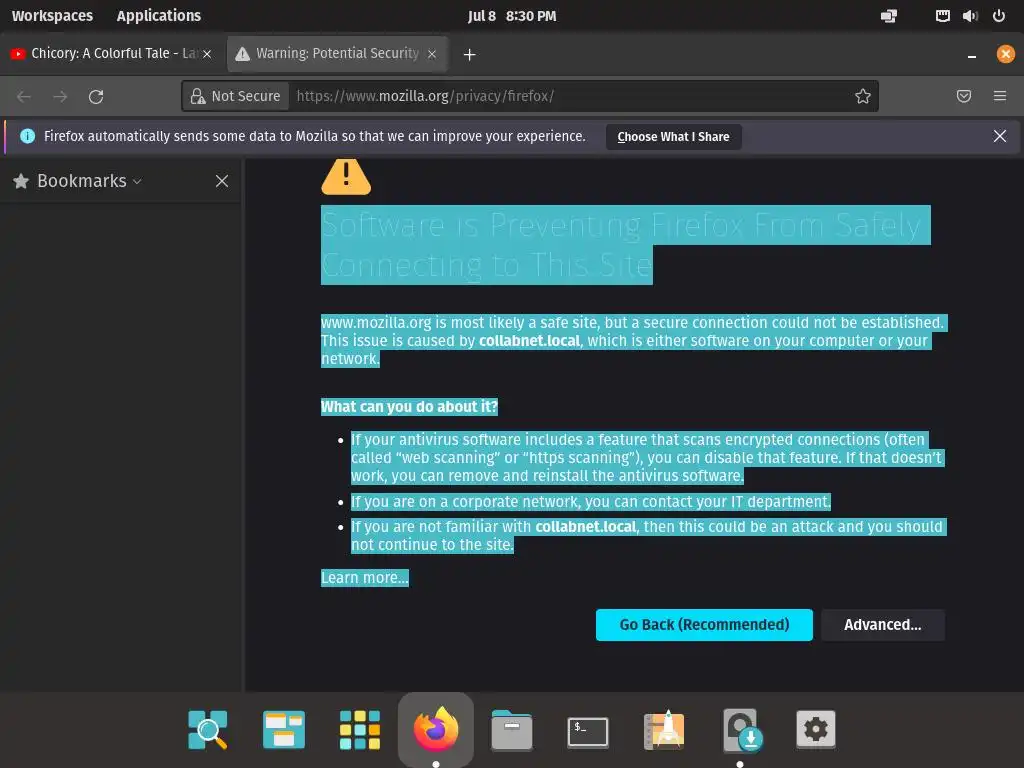Click the Choose What I Share button
The height and width of the screenshot is (768, 1024).
pyautogui.click(x=673, y=136)
